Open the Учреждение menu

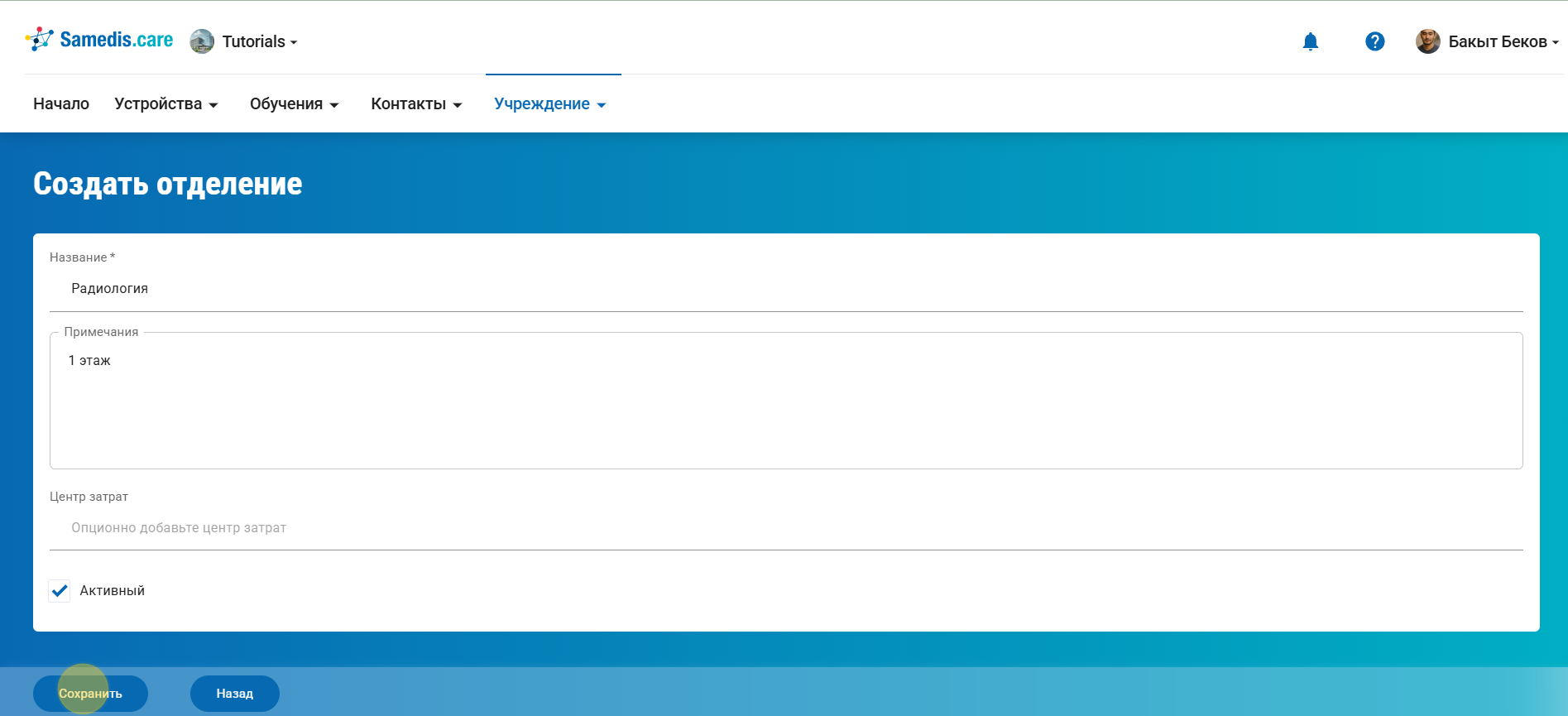tap(549, 103)
